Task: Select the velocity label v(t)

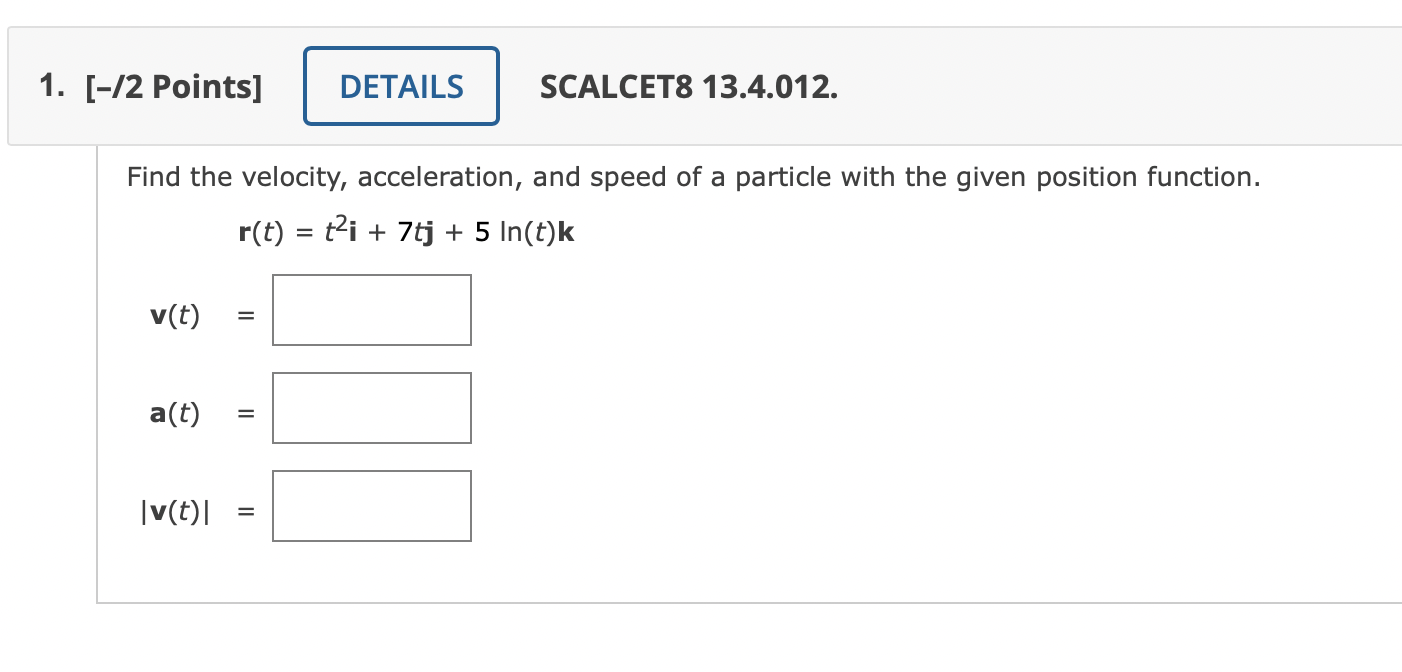Action: coord(175,315)
